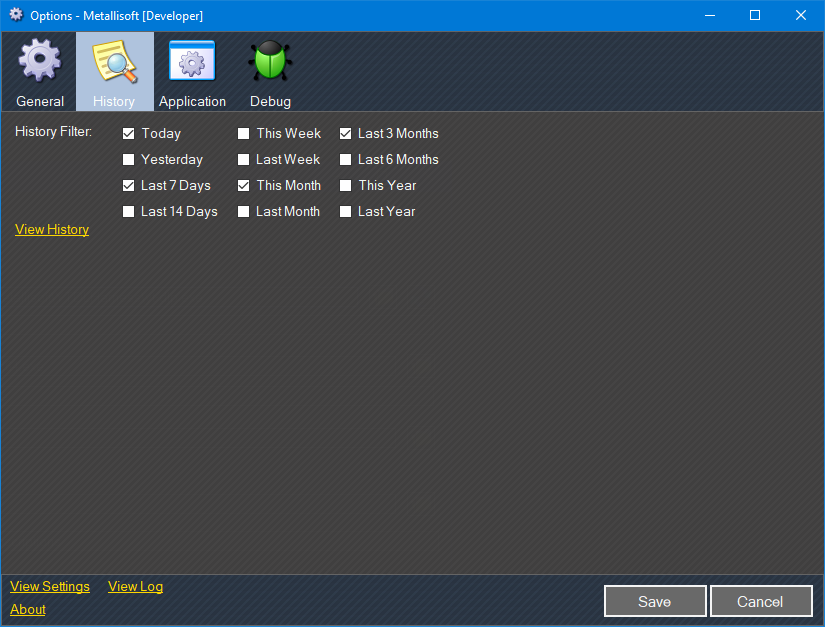Check the This Year option

pyautogui.click(x=345, y=185)
